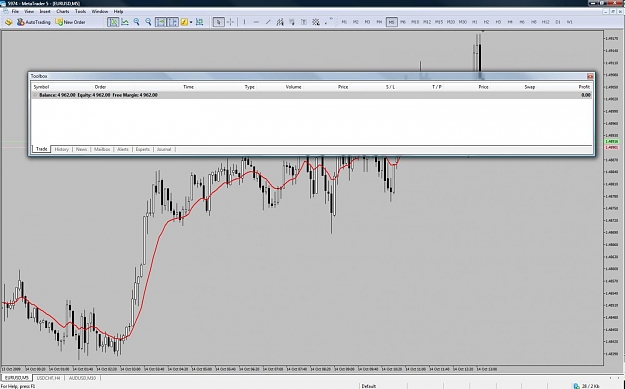Sort by Volume column header
Screen dimensions: 625x389
coord(293,87)
